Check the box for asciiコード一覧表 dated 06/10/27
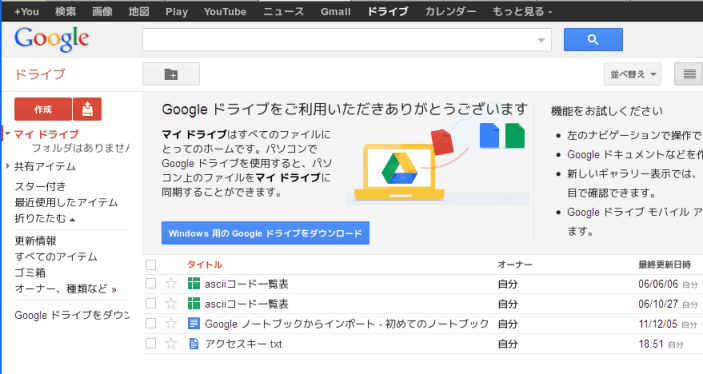 pyautogui.click(x=151, y=304)
